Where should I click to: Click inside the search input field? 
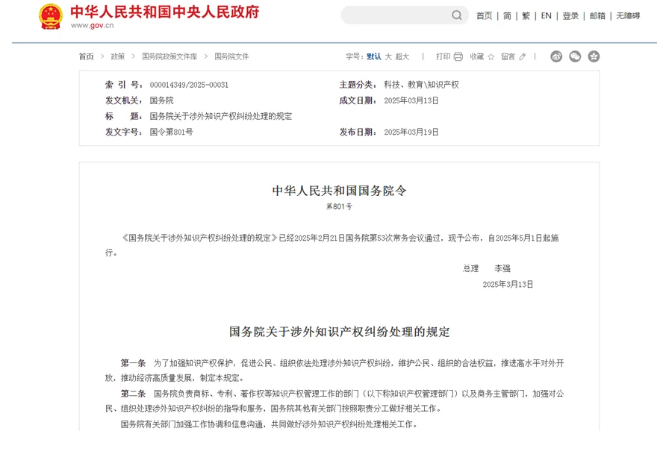(395, 15)
